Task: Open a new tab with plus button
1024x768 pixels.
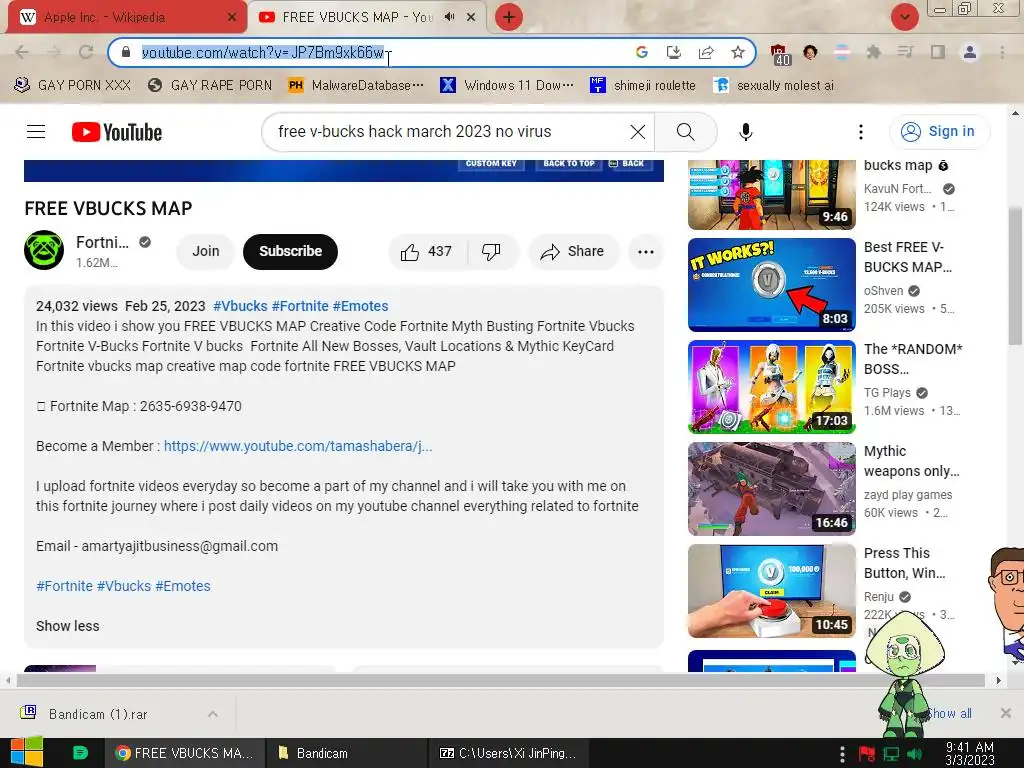Action: click(x=509, y=17)
